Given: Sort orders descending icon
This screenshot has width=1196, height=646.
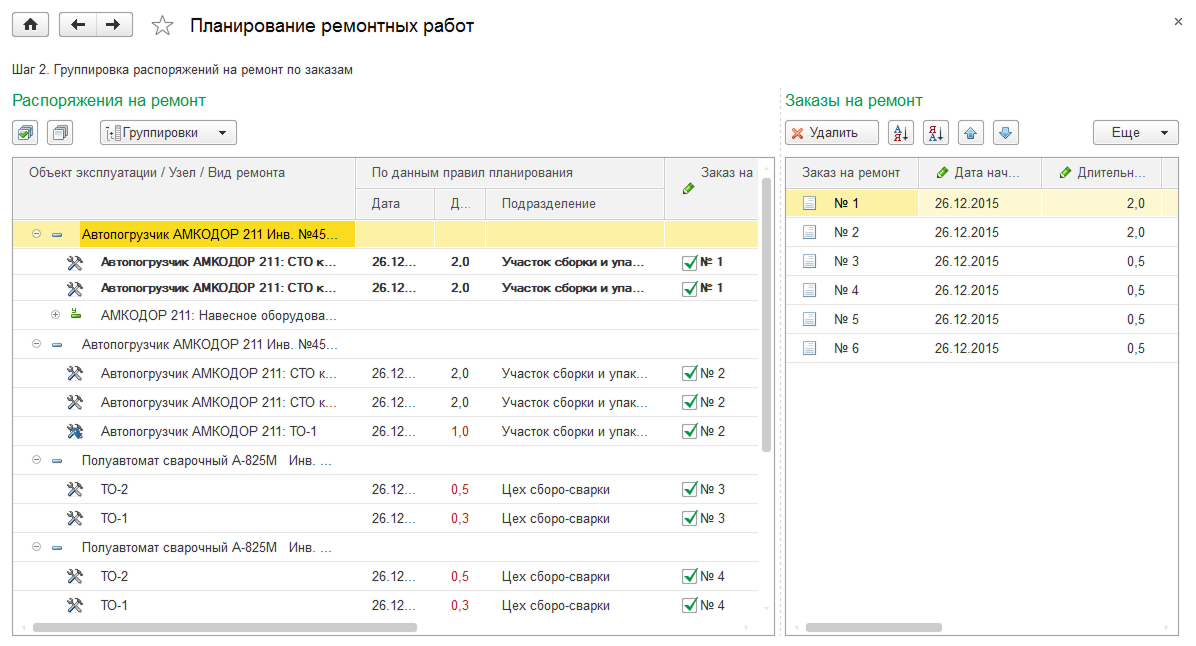Looking at the screenshot, I should [x=936, y=133].
